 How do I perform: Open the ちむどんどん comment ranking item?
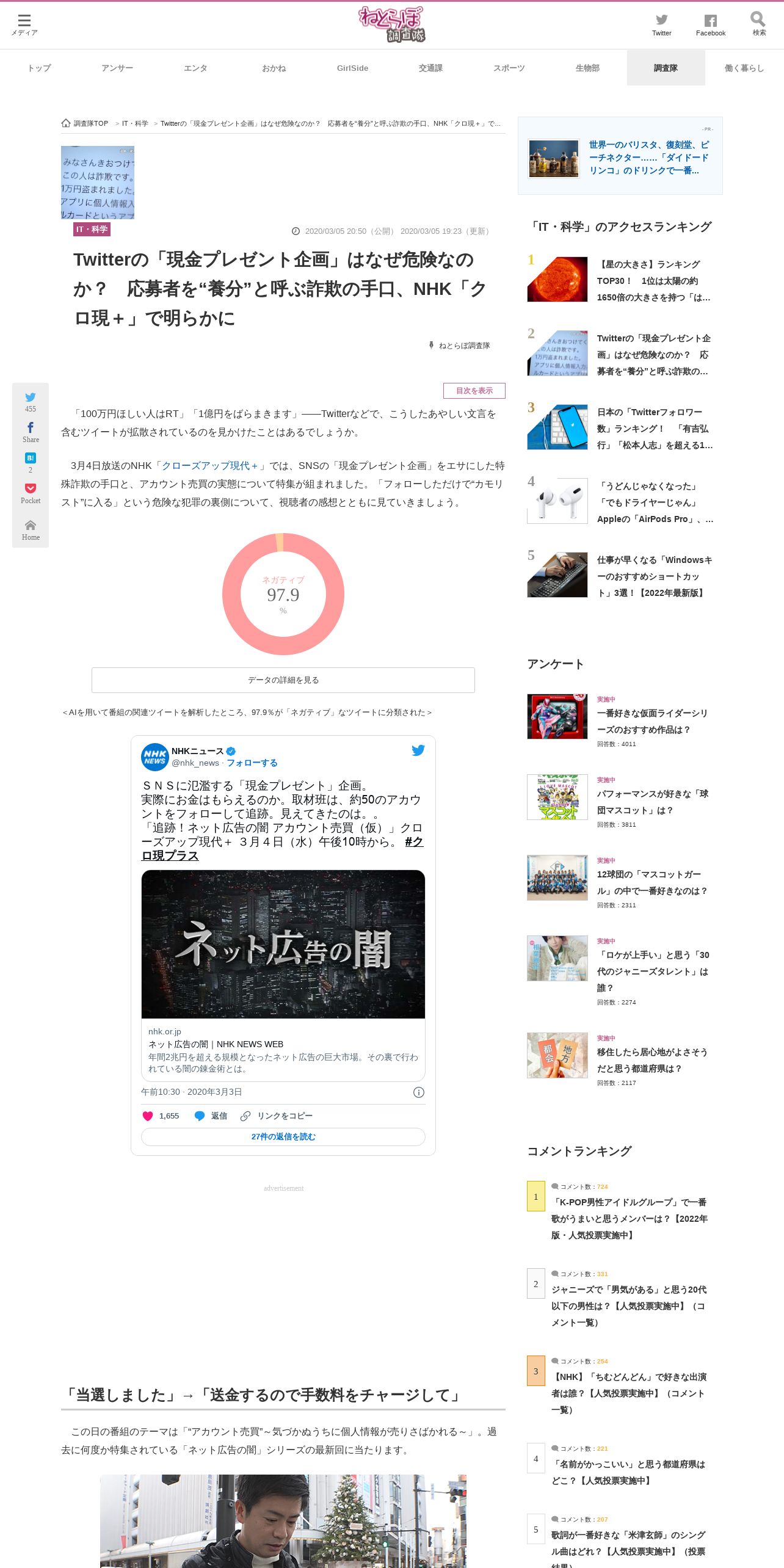click(x=630, y=1393)
